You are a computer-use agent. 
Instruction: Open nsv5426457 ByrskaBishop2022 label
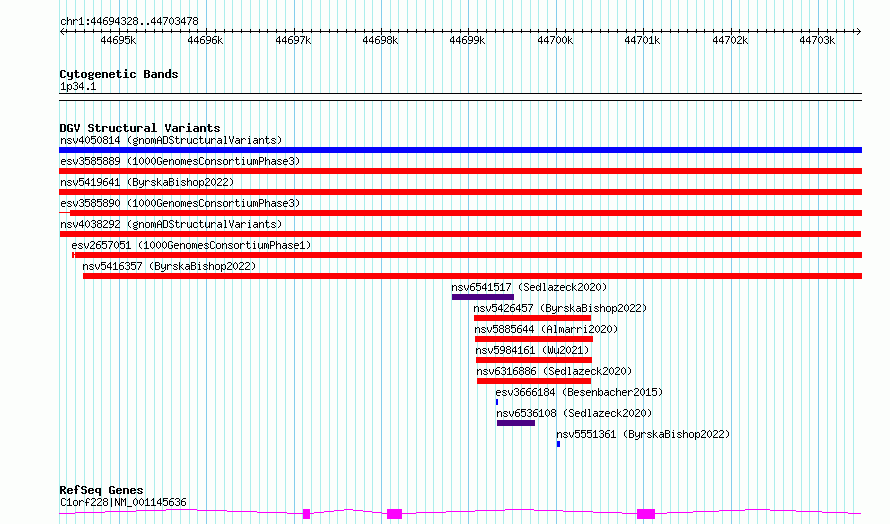(560, 308)
